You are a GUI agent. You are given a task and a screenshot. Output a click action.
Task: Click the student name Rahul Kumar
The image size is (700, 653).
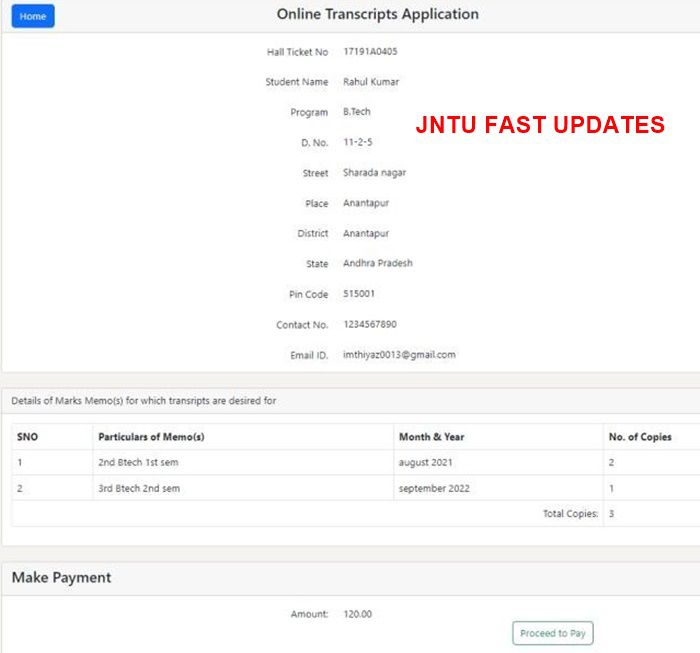coord(370,82)
